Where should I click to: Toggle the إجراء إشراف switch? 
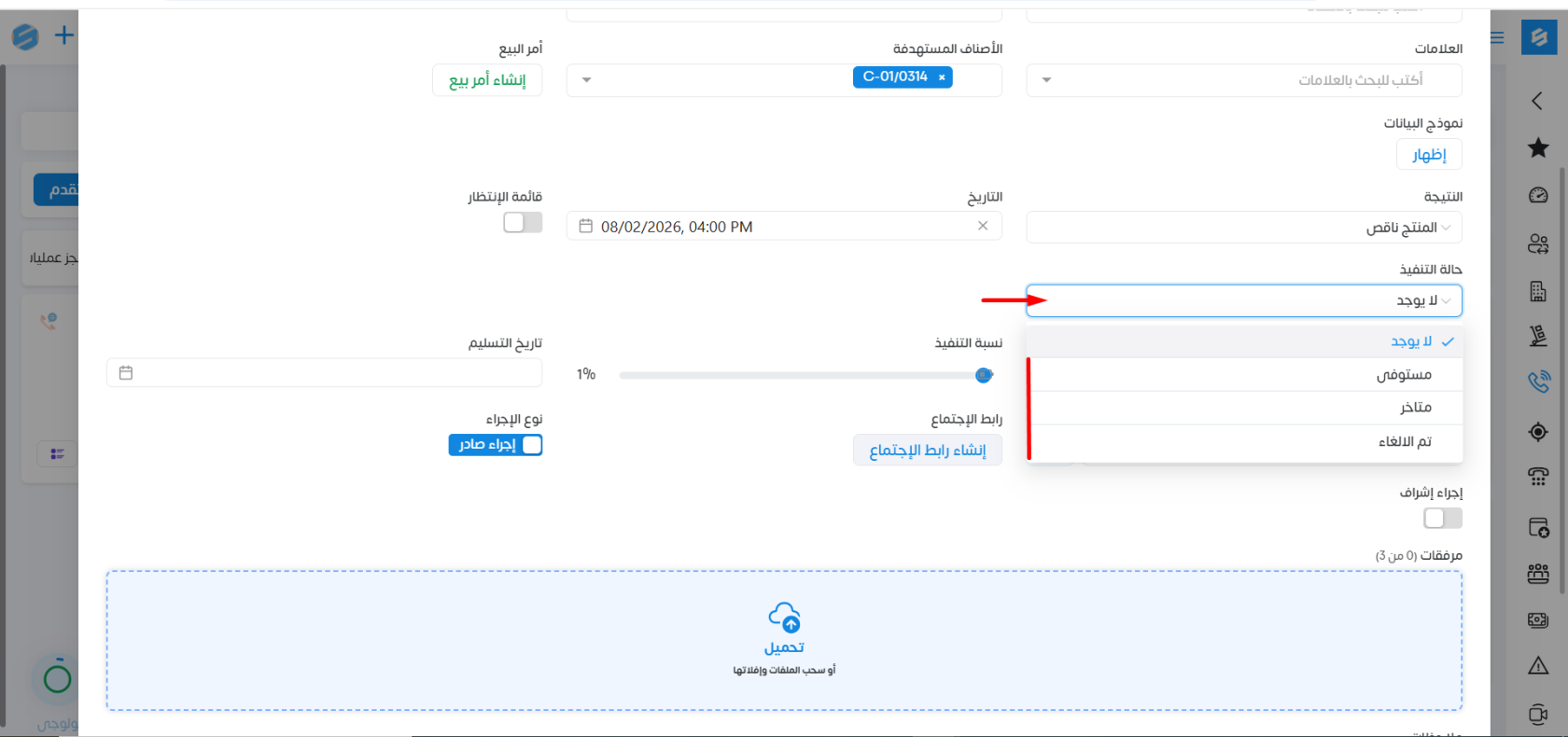point(1443,518)
